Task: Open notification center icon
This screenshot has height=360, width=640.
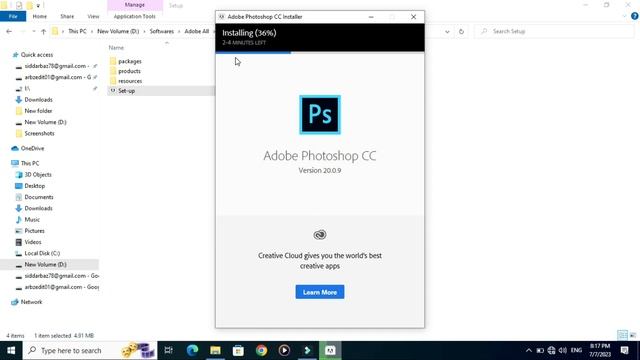Action: coord(624,351)
